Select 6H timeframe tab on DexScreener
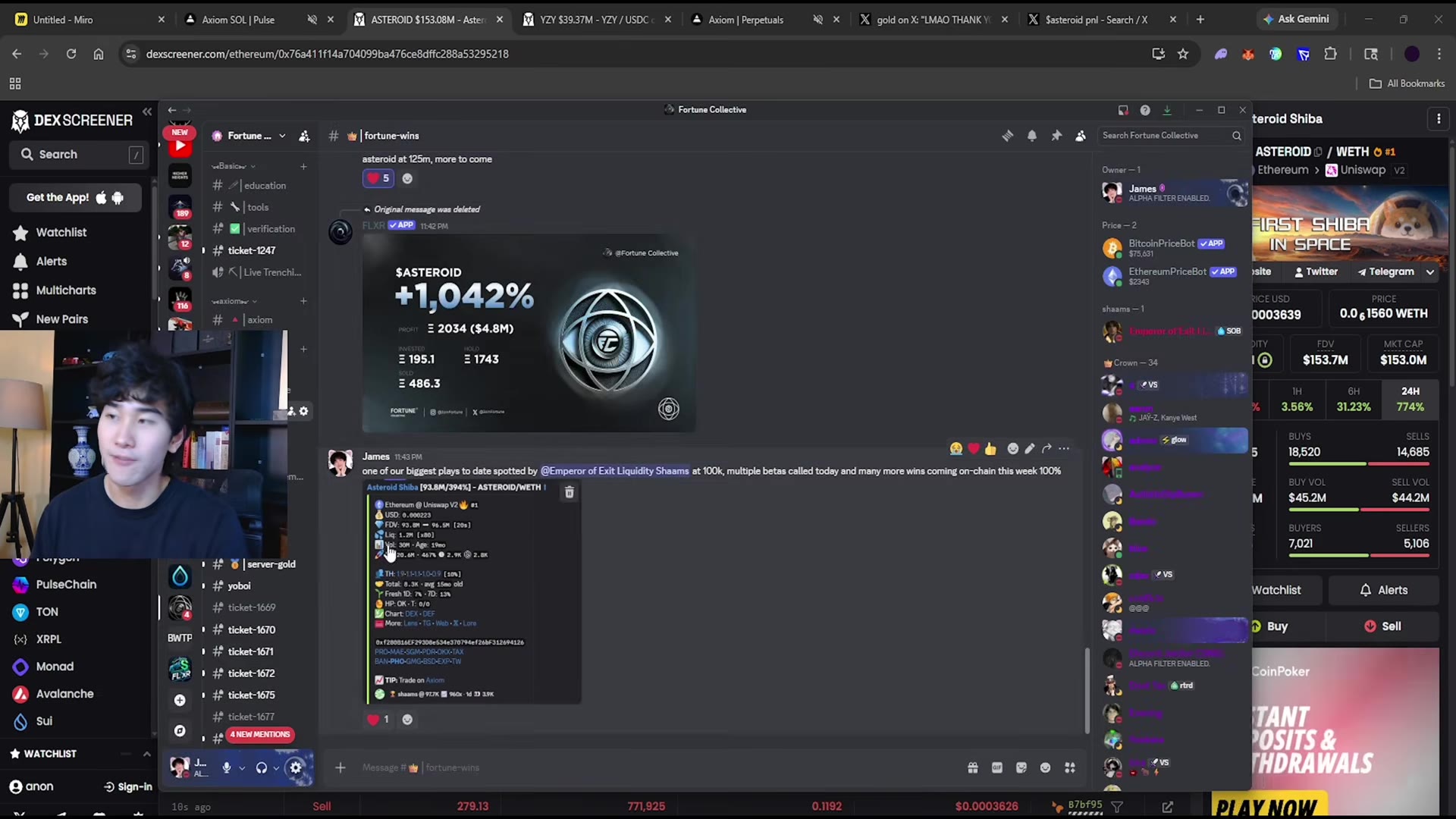This screenshot has width=1456, height=819. click(x=1354, y=399)
